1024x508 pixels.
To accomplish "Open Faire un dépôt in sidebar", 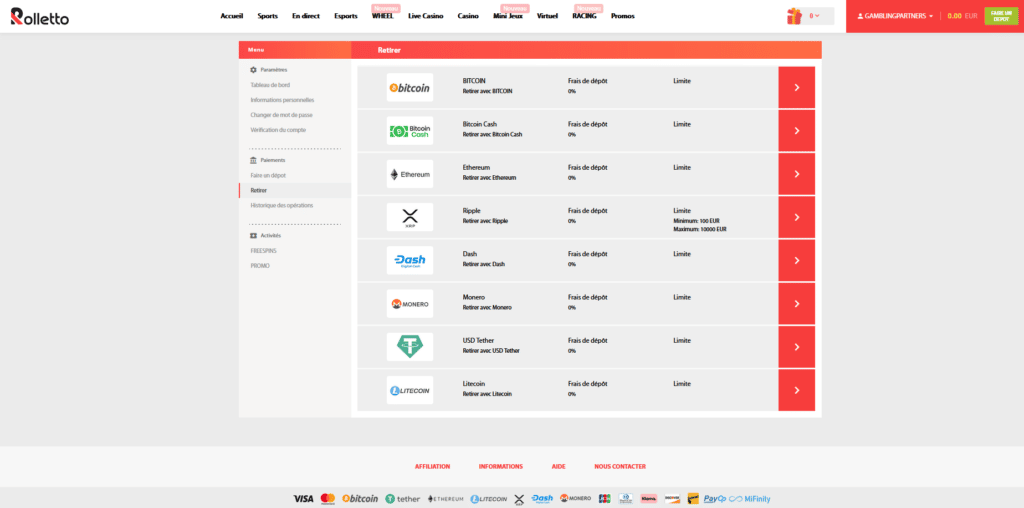I will click(268, 176).
